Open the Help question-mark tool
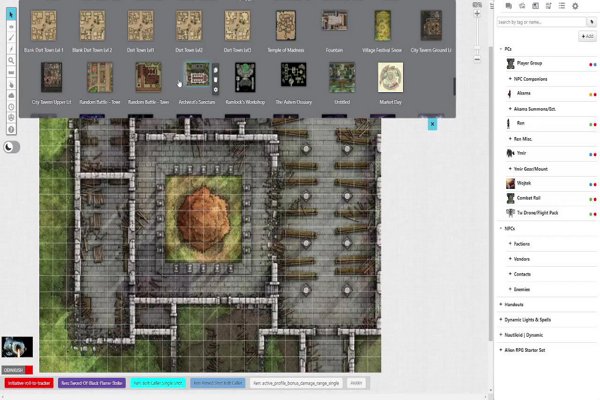The height and width of the screenshot is (400, 600). (x=11, y=129)
